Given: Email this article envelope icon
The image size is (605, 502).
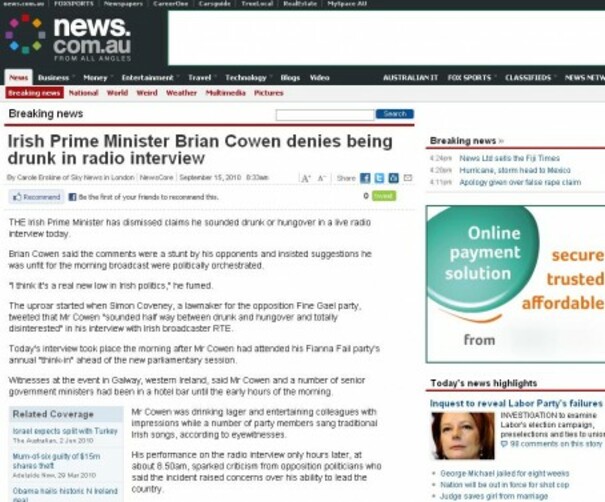Looking at the screenshot, I should click(x=408, y=178).
